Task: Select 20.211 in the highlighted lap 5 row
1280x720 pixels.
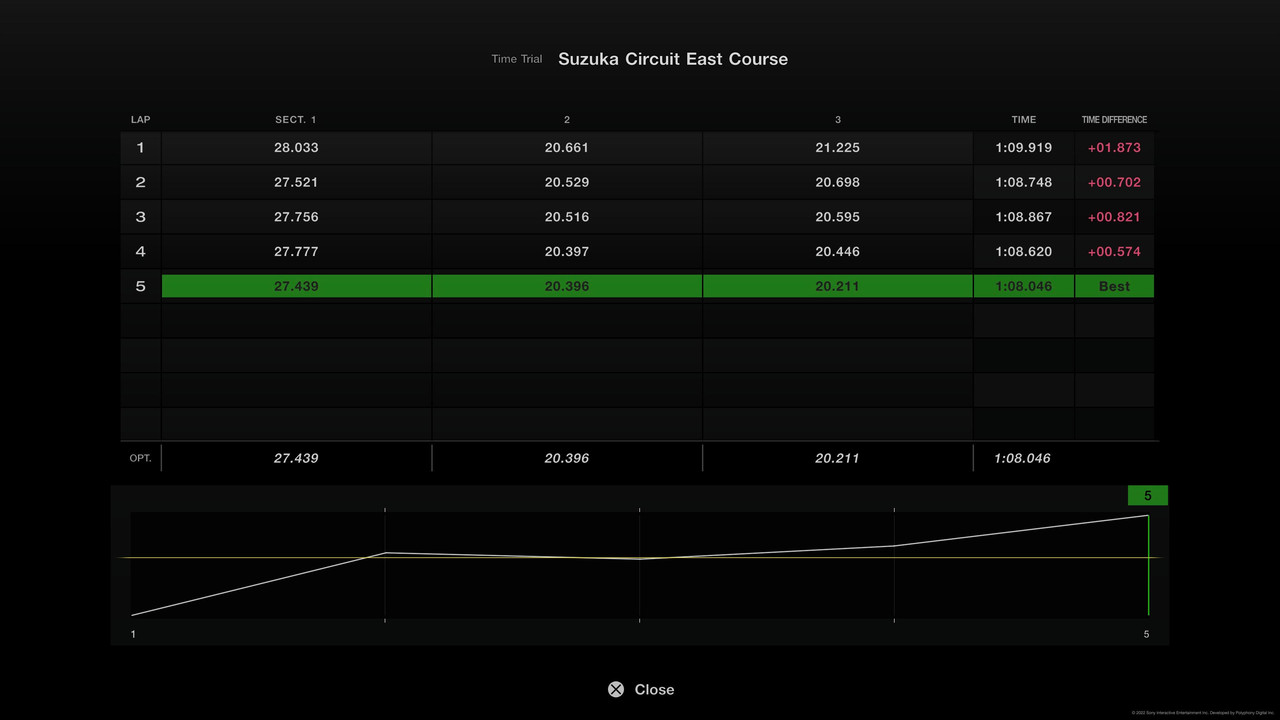Action: click(x=837, y=286)
